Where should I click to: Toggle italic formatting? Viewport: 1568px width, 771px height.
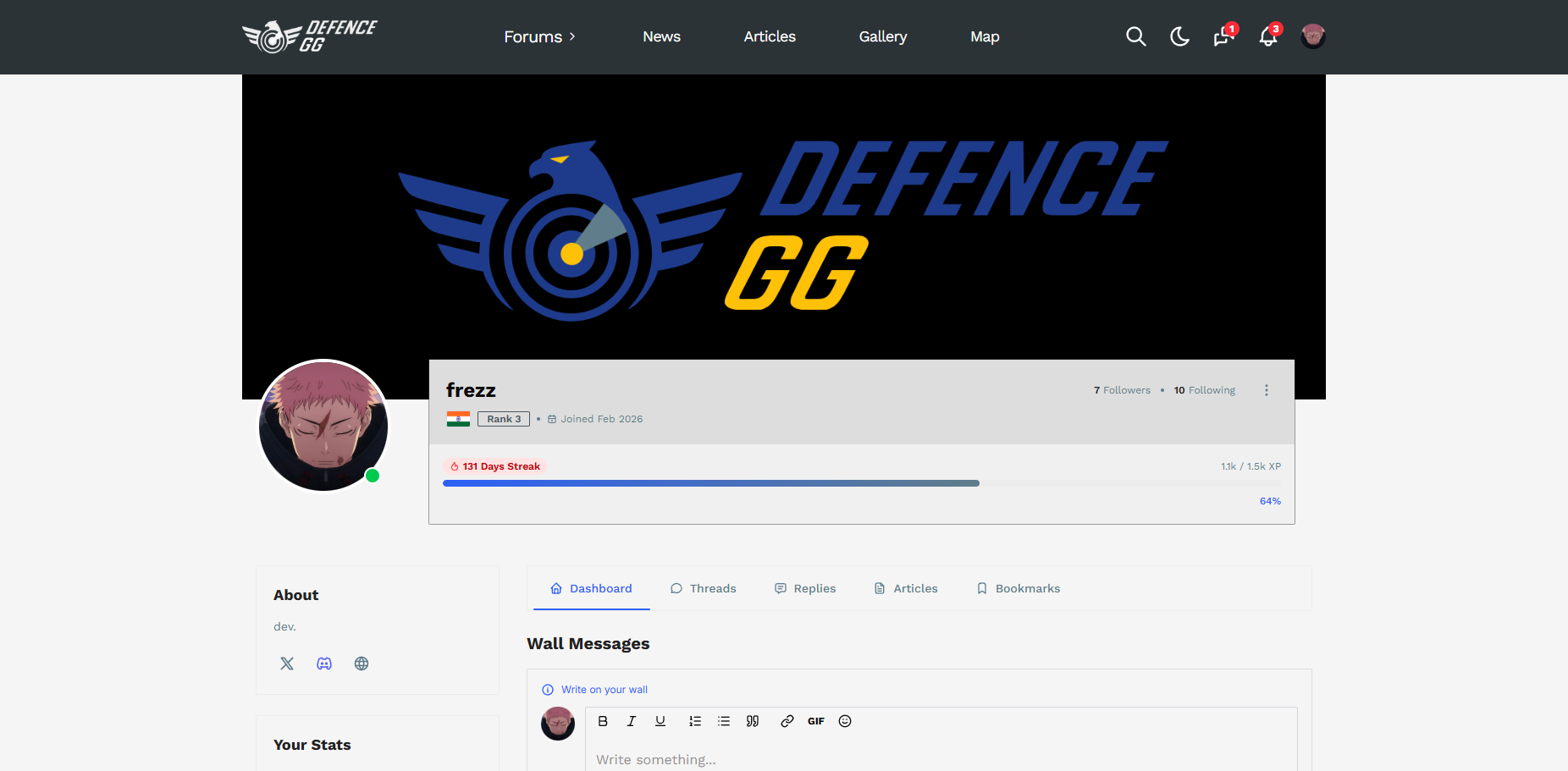point(631,721)
